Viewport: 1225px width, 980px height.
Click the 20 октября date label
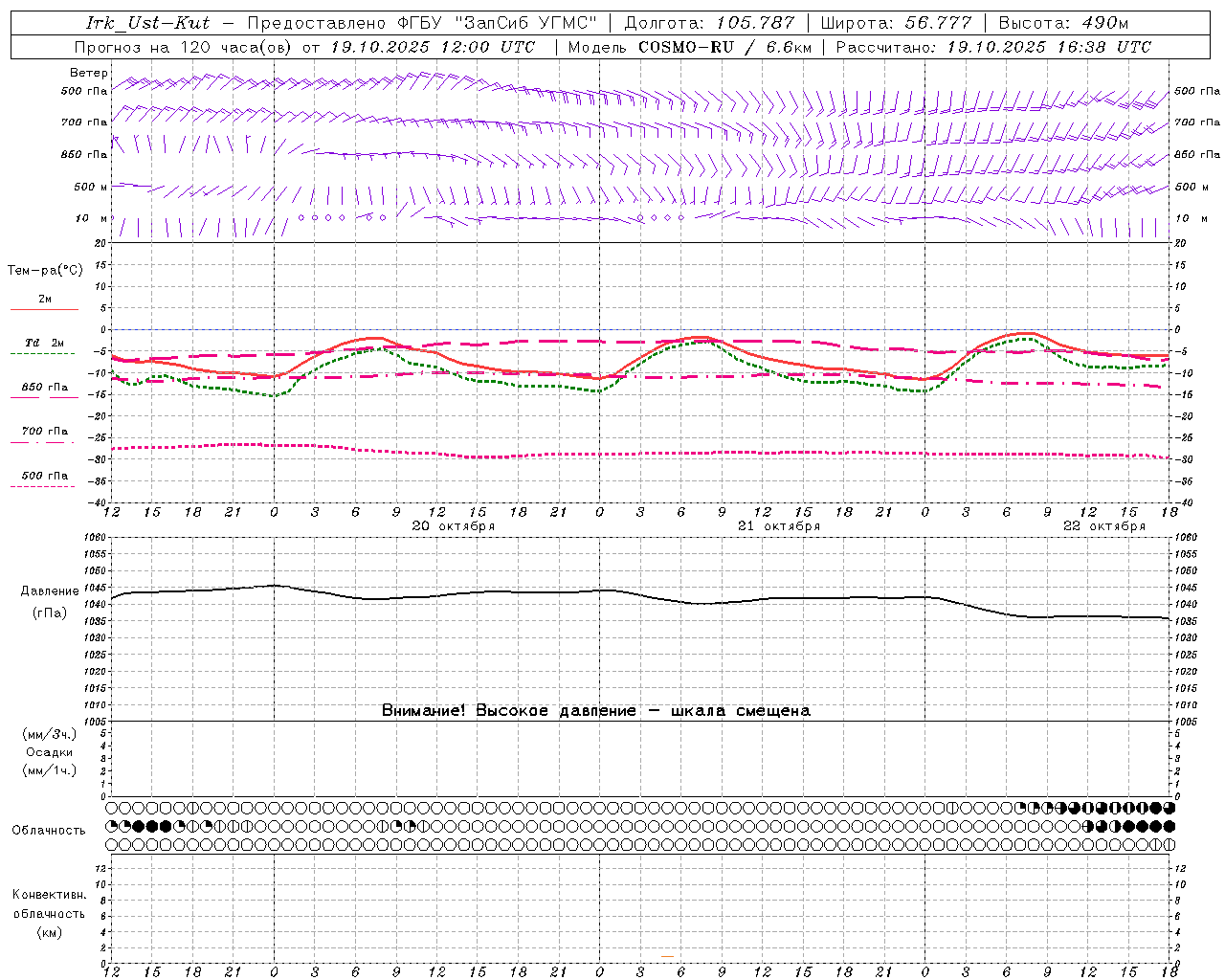pyautogui.click(x=453, y=526)
